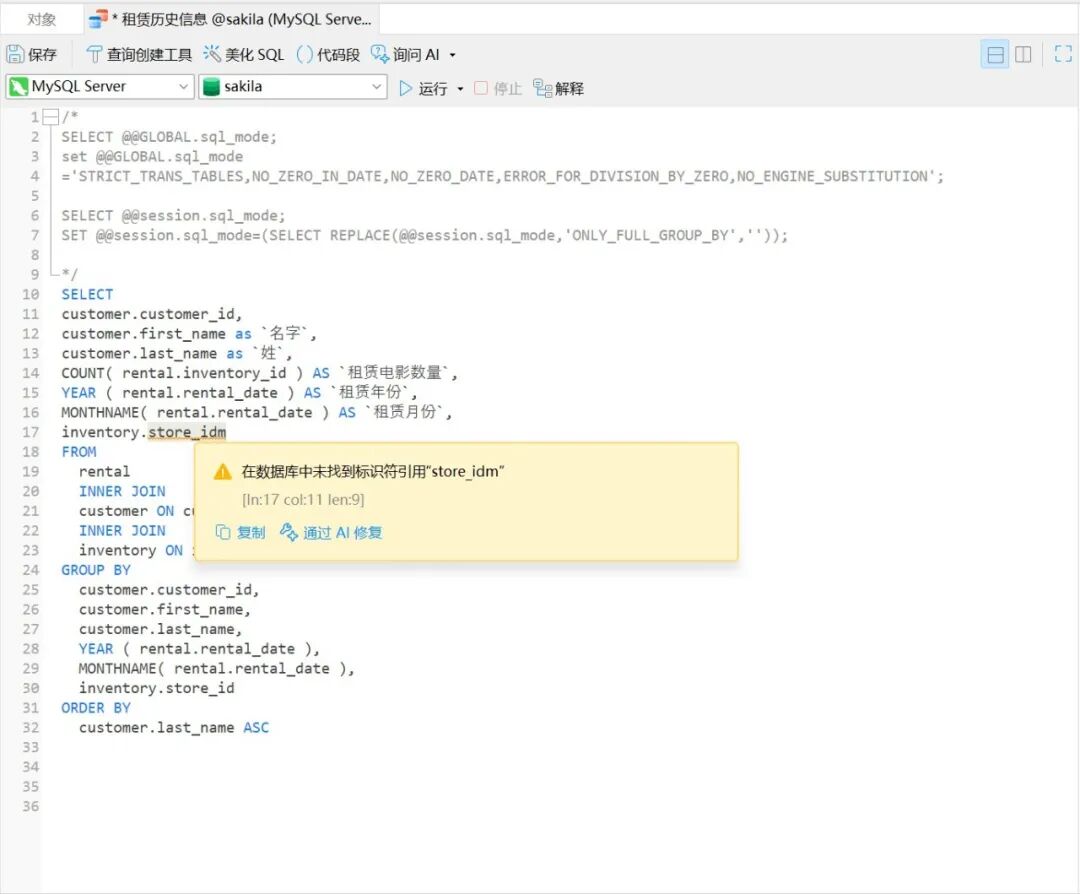The image size is (1080, 894).
Task: Click the alias `名字` on line 12
Action: [284, 333]
